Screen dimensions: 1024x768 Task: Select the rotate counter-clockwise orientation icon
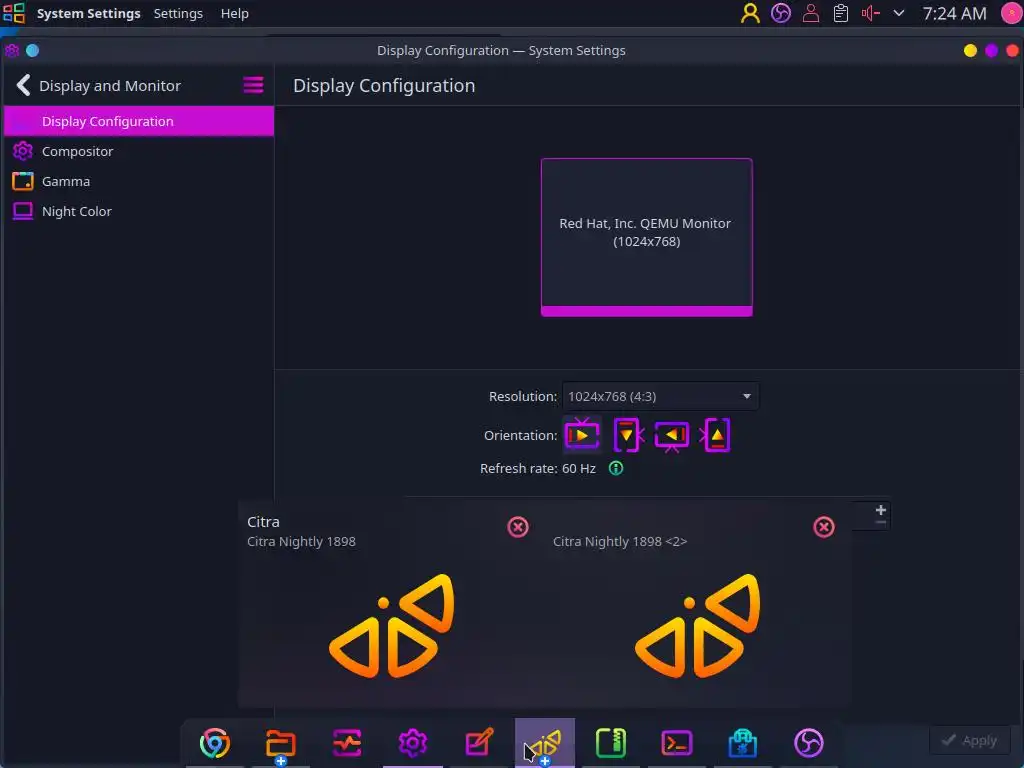[x=715, y=435]
